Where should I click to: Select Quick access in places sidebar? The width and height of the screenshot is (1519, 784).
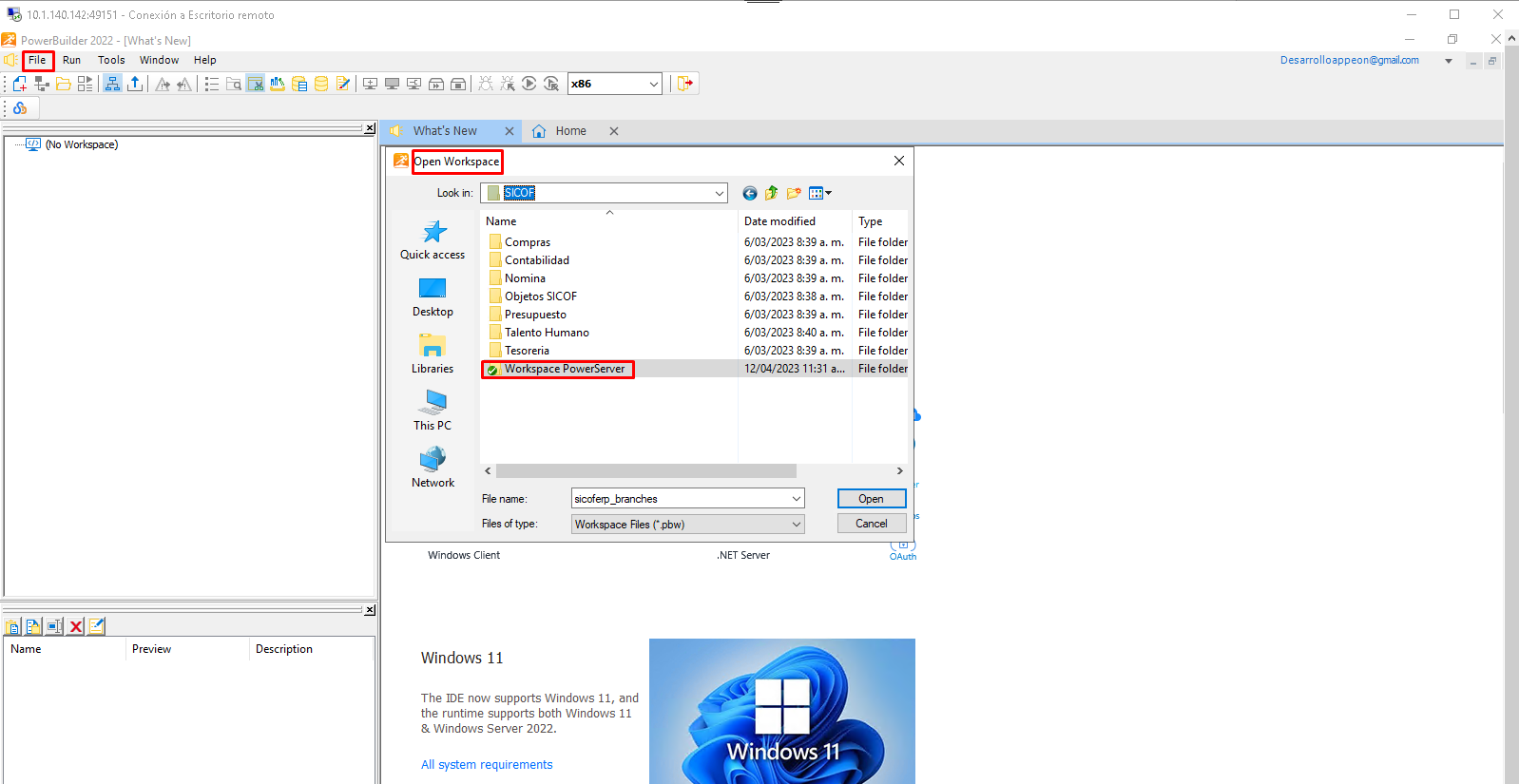click(433, 240)
